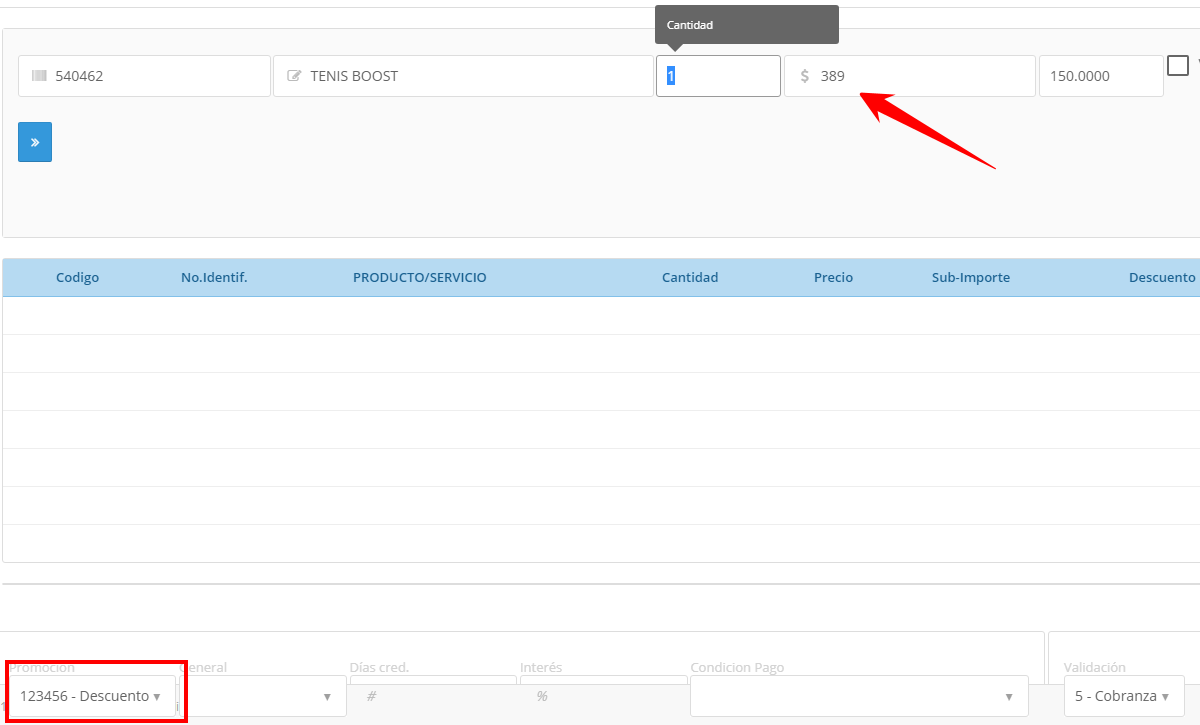Image resolution: width=1200 pixels, height=725 pixels.
Task: Click the blue double-chevron add button
Action: (35, 142)
